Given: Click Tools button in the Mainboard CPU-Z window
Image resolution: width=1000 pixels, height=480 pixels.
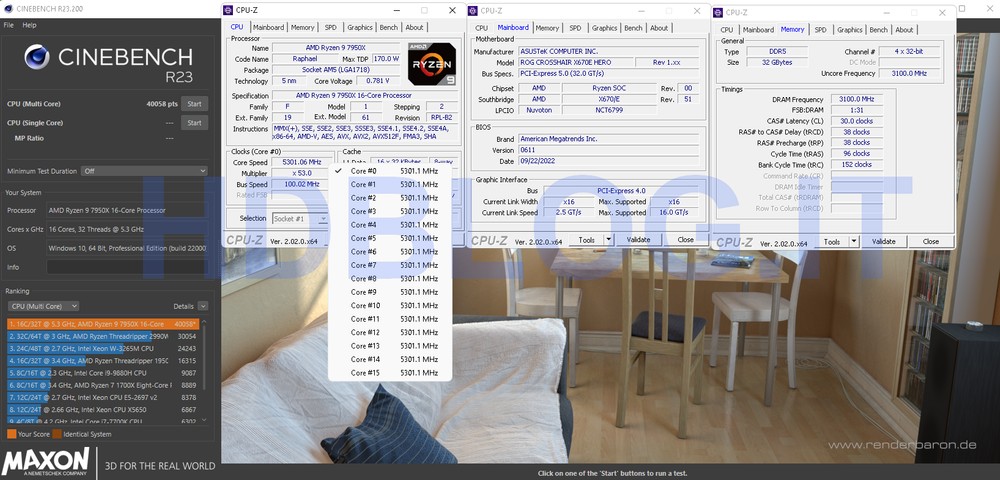Looking at the screenshot, I should tap(587, 240).
